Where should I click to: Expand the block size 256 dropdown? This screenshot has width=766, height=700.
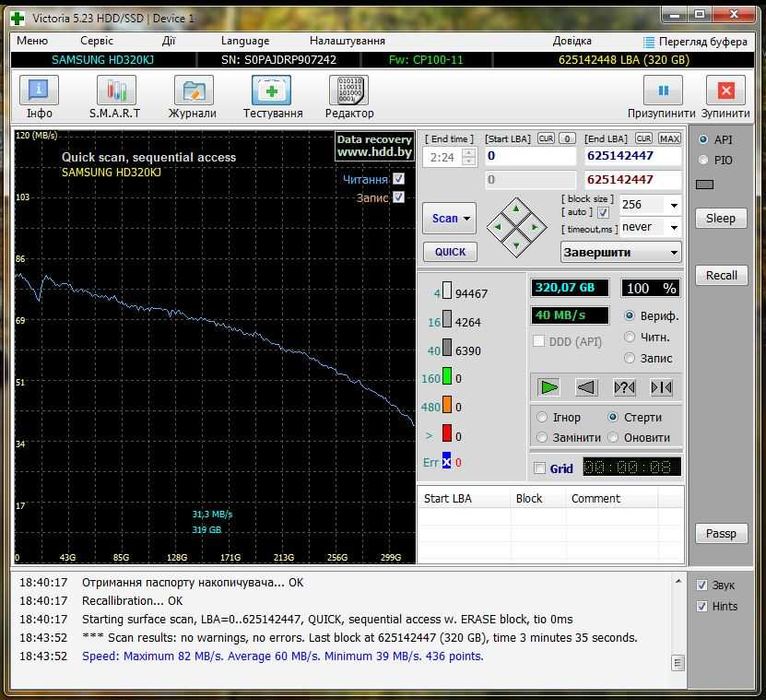click(674, 204)
